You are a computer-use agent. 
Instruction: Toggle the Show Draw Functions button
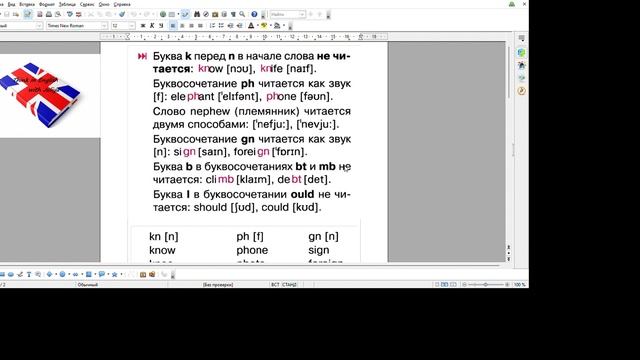184,14
